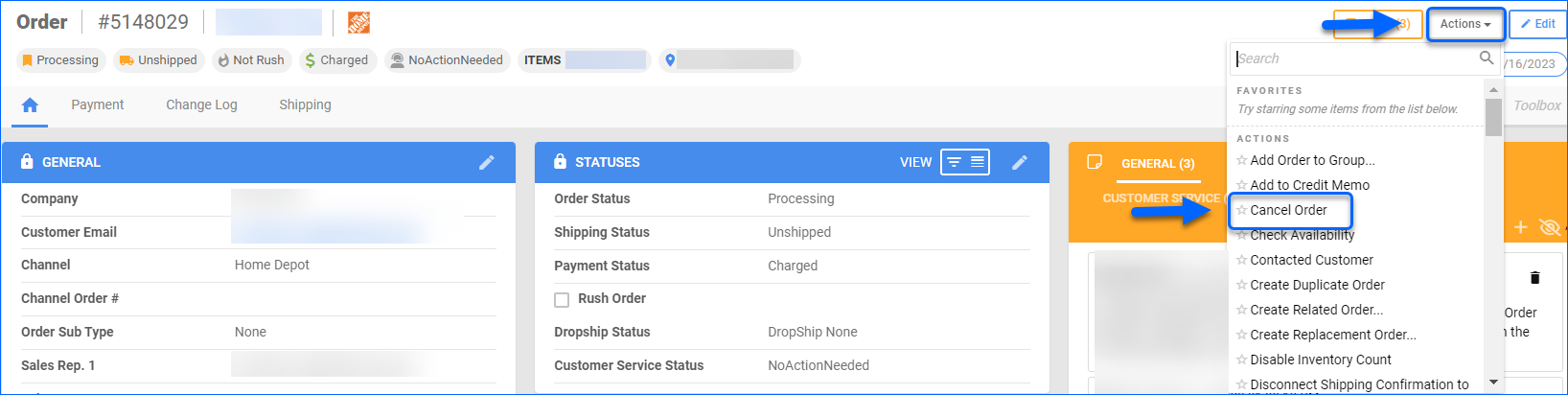Tick the Rush Order checkbox
This screenshot has height=395, width=1568.
[x=562, y=299]
